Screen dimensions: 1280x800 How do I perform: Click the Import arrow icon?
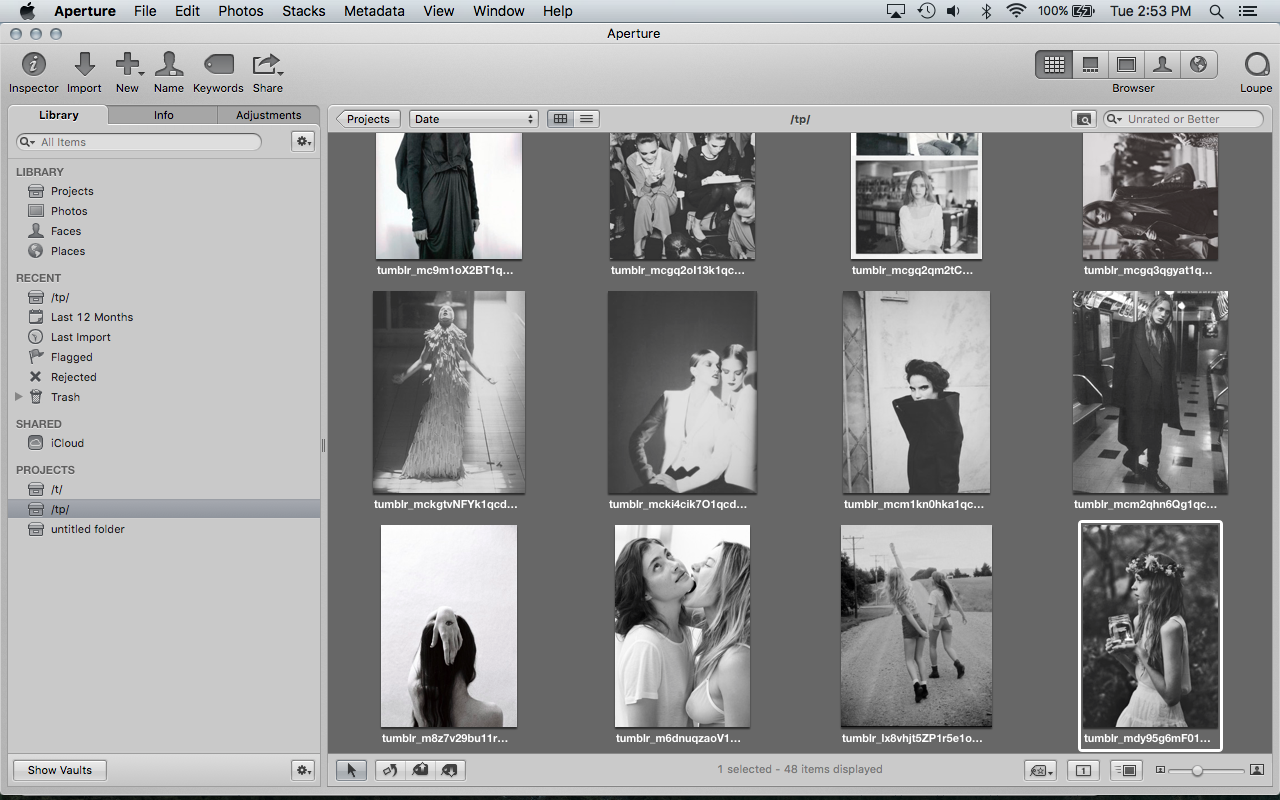pyautogui.click(x=85, y=65)
